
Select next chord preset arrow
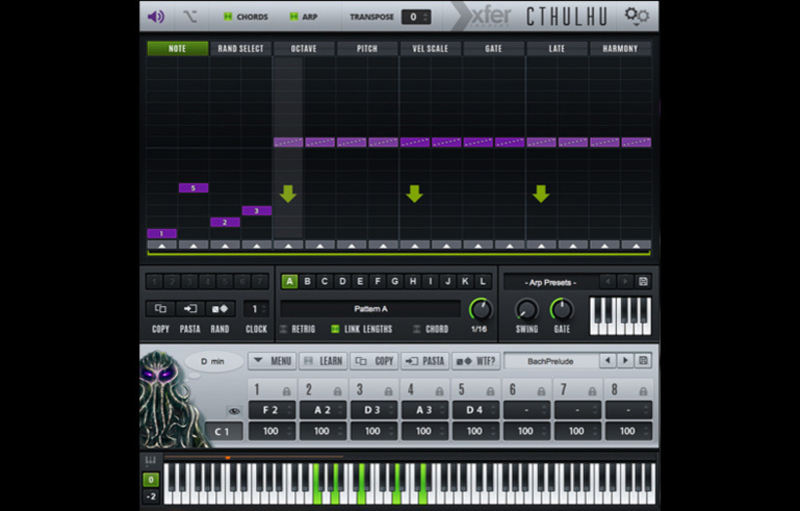click(625, 361)
